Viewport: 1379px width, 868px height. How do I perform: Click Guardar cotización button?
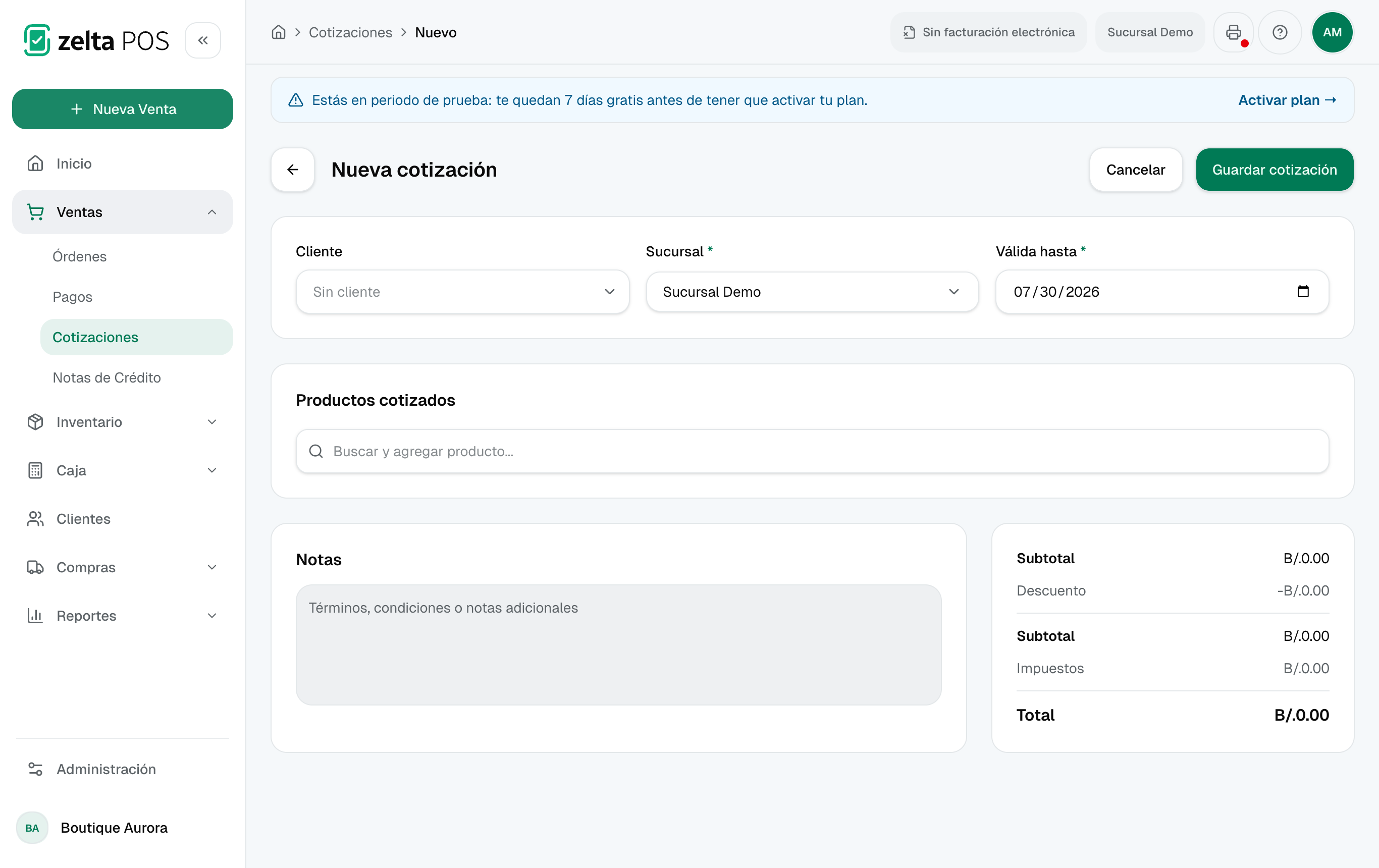click(1274, 170)
